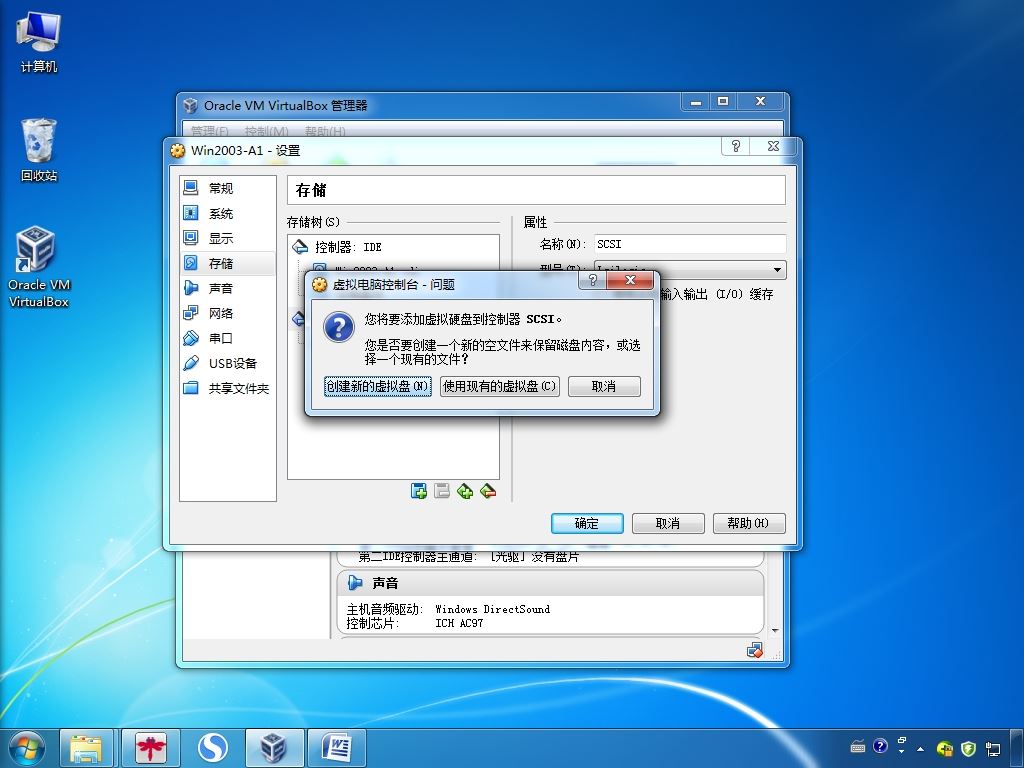Close the 虚拟电脑控制台 question dialog
This screenshot has height=768, width=1024.
pyautogui.click(x=630, y=281)
